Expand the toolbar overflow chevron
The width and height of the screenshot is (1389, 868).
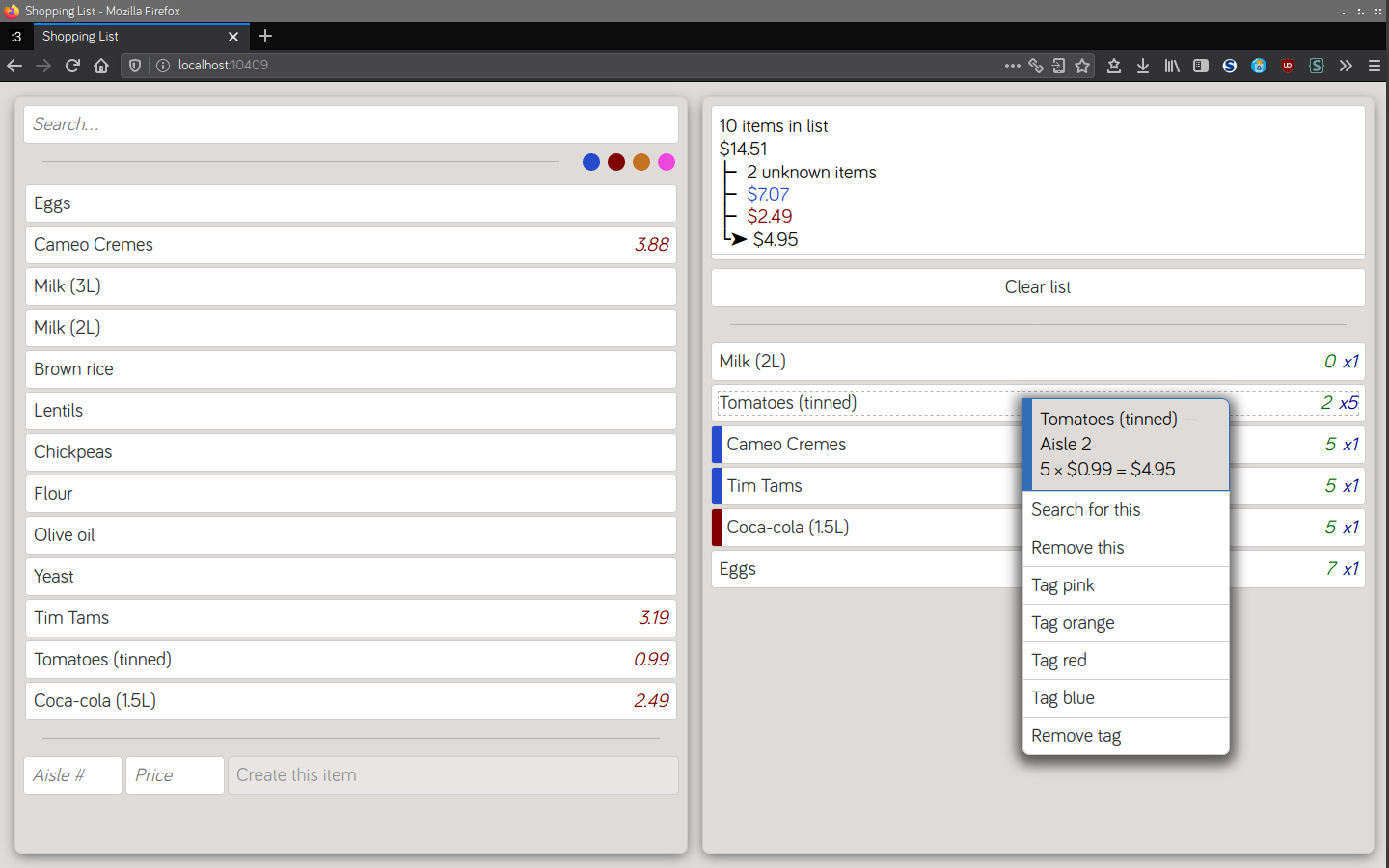pyautogui.click(x=1346, y=66)
